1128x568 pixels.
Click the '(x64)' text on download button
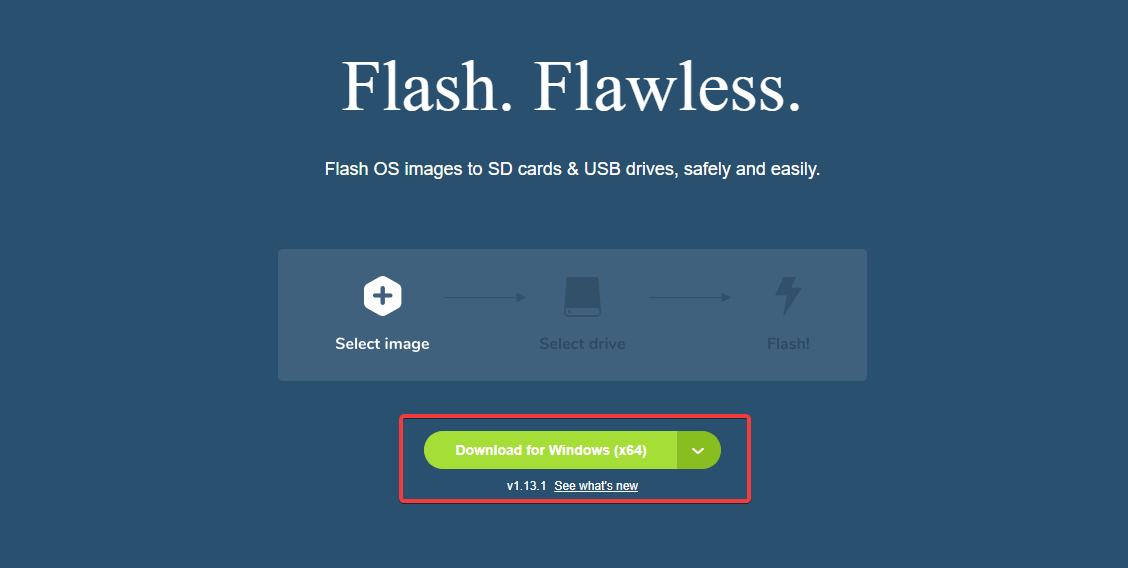click(x=630, y=451)
